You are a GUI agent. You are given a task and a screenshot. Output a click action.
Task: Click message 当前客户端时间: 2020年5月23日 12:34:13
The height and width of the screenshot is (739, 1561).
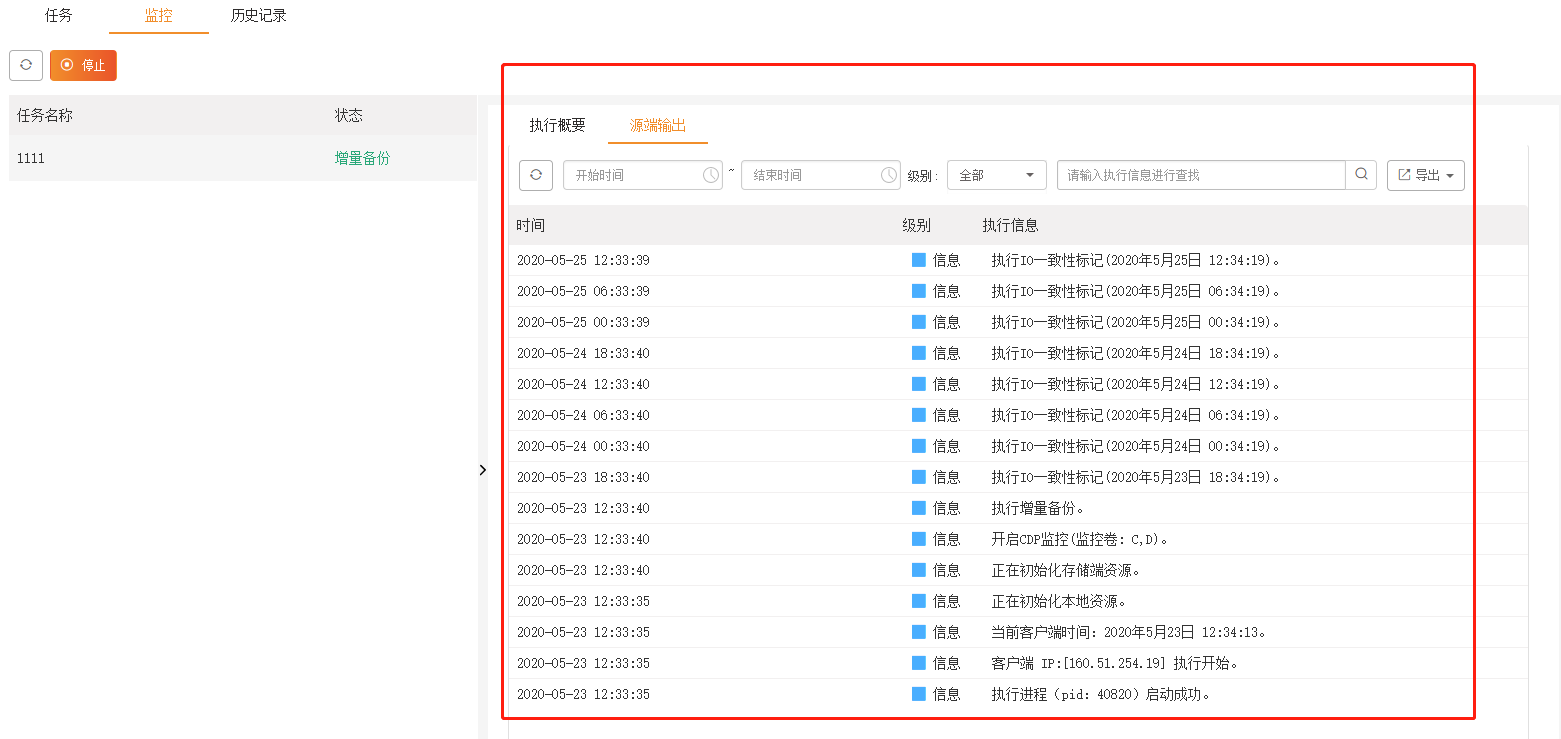[x=1128, y=632]
